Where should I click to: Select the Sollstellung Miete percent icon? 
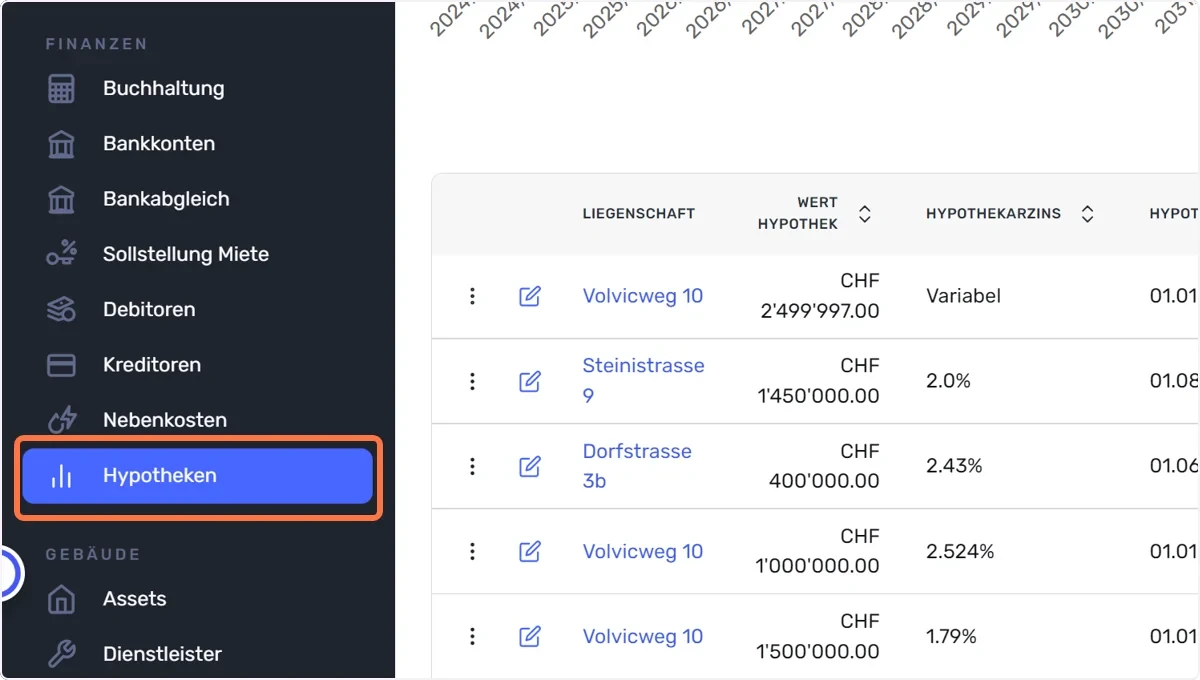coord(62,254)
